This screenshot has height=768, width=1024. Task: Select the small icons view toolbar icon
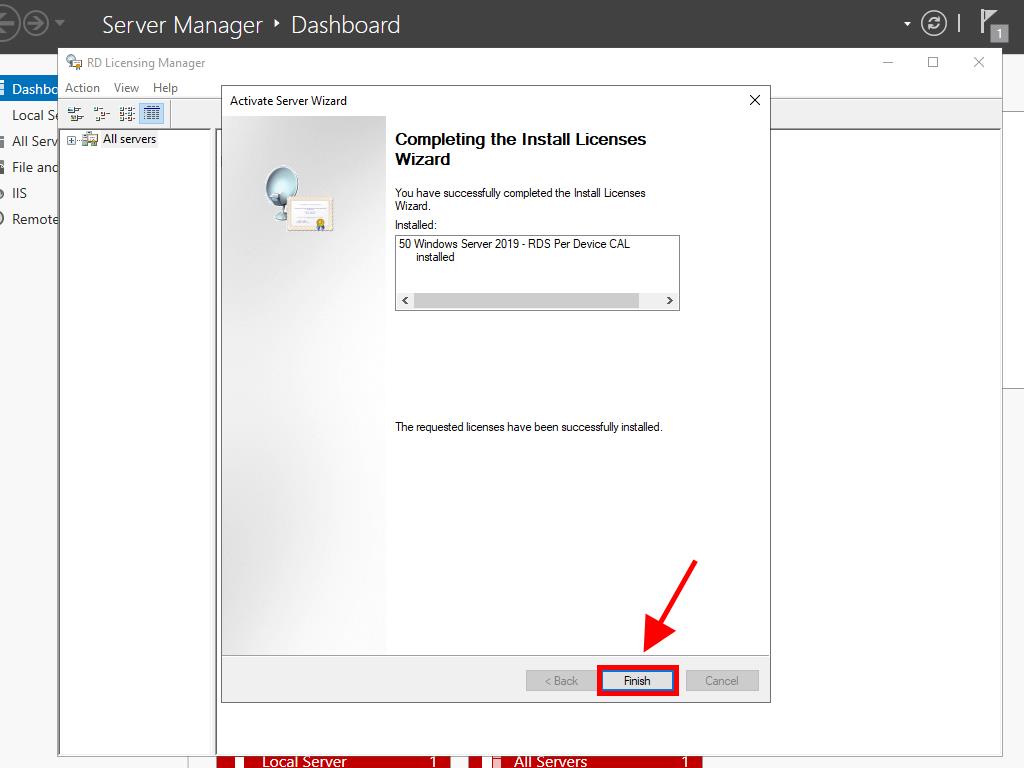click(101, 114)
